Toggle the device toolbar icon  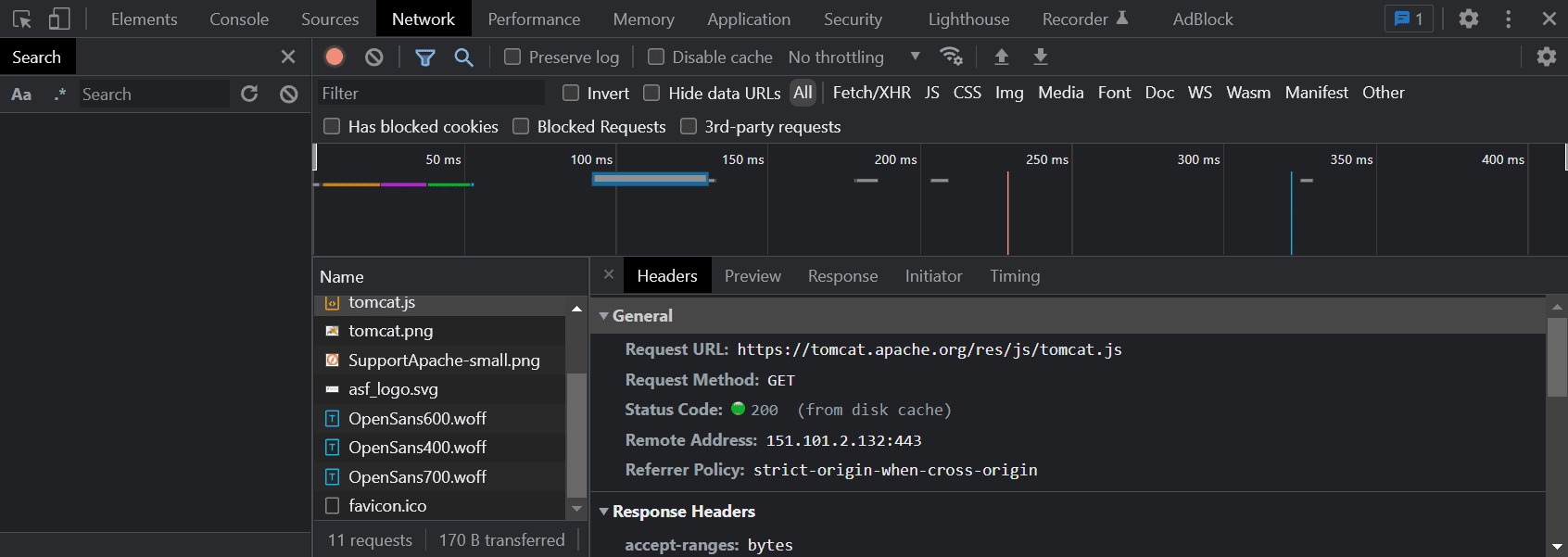point(59,19)
